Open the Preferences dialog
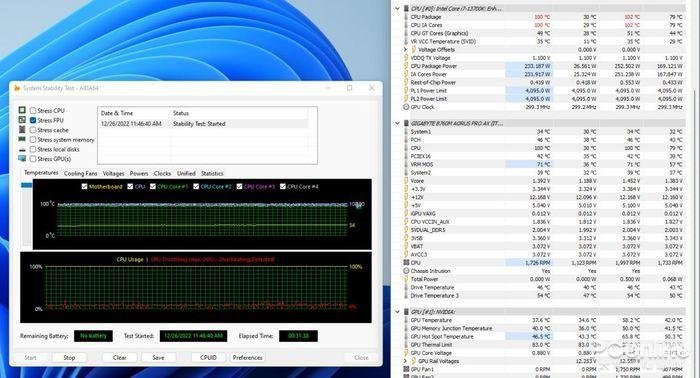Viewport: 700px width, 378px height. (x=247, y=357)
